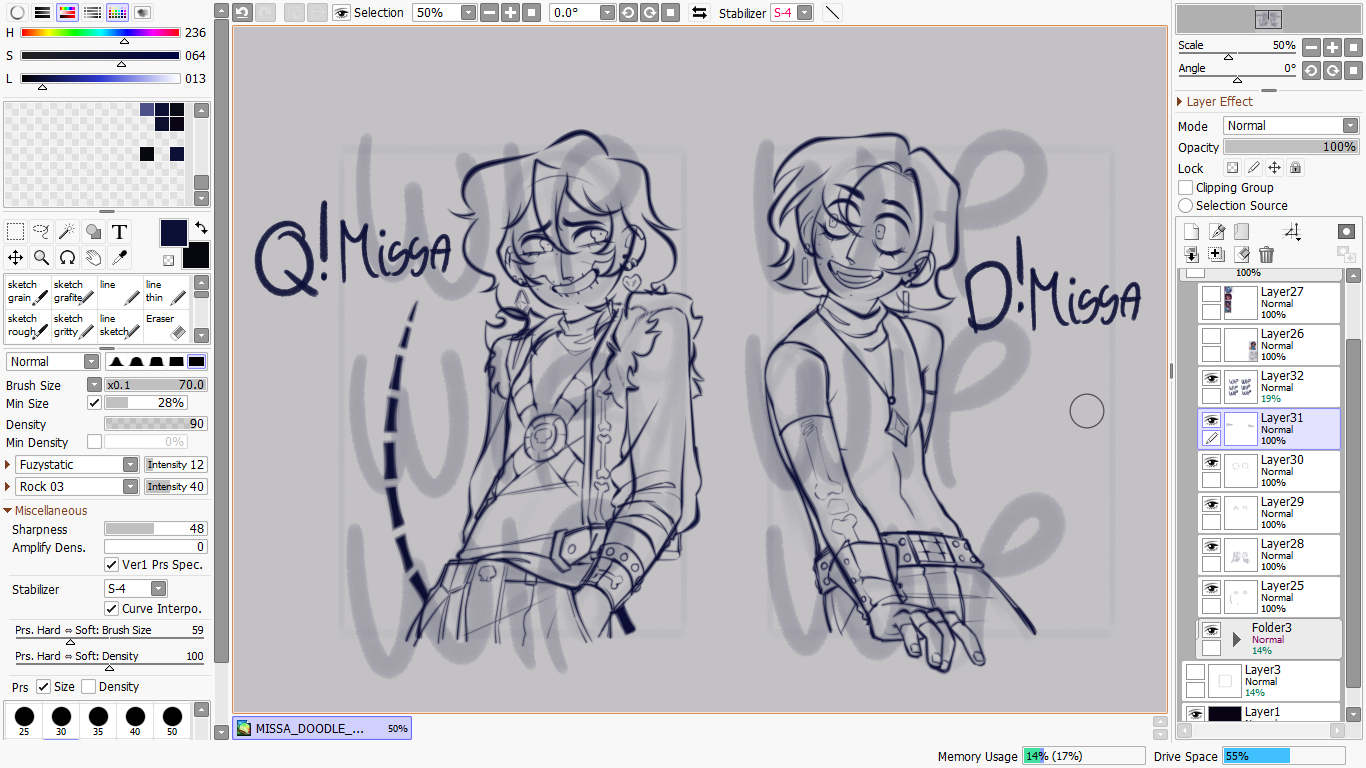
Task: Select the Text tool
Action: point(119,232)
